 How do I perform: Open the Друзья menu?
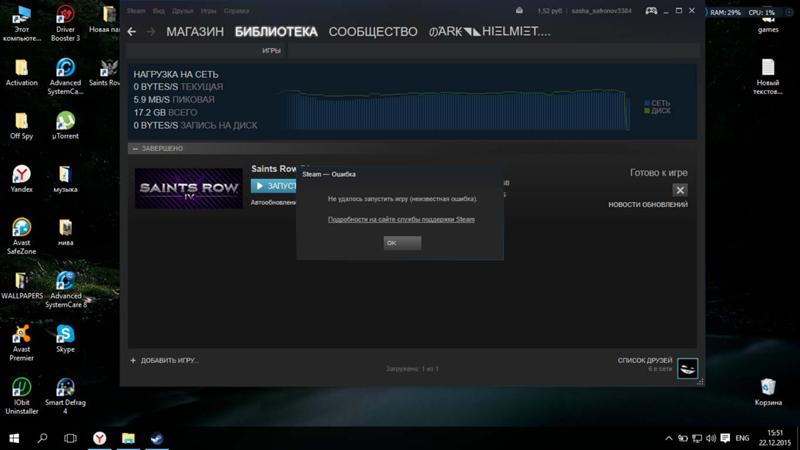click(183, 11)
